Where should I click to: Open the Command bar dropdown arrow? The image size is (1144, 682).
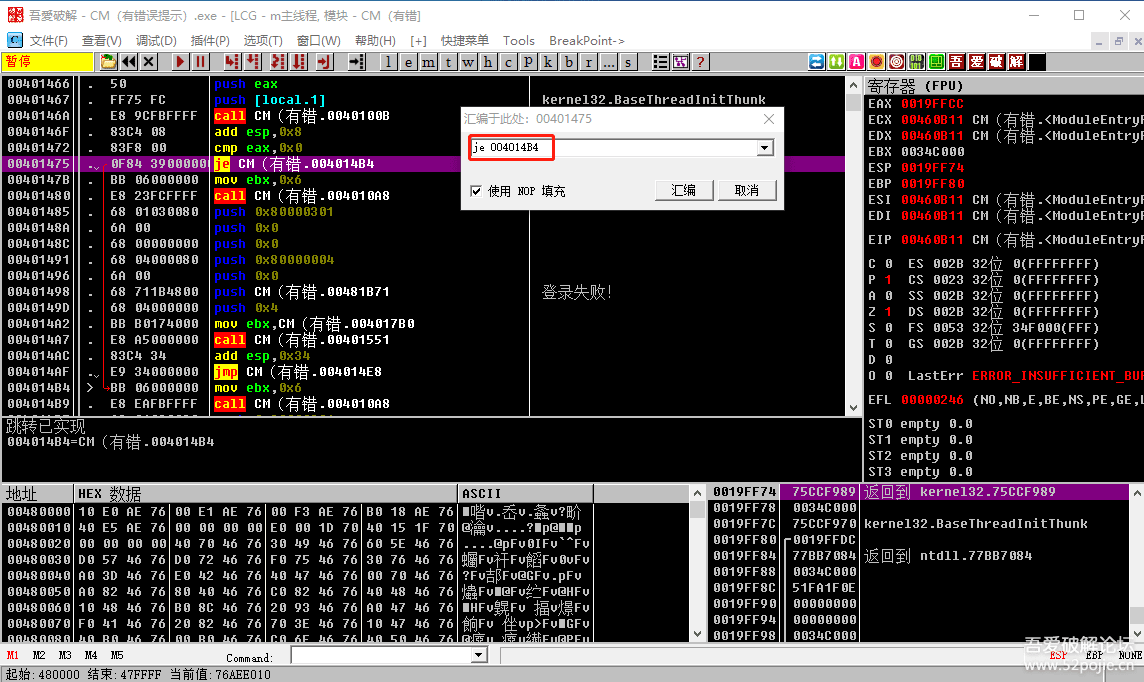(x=476, y=656)
